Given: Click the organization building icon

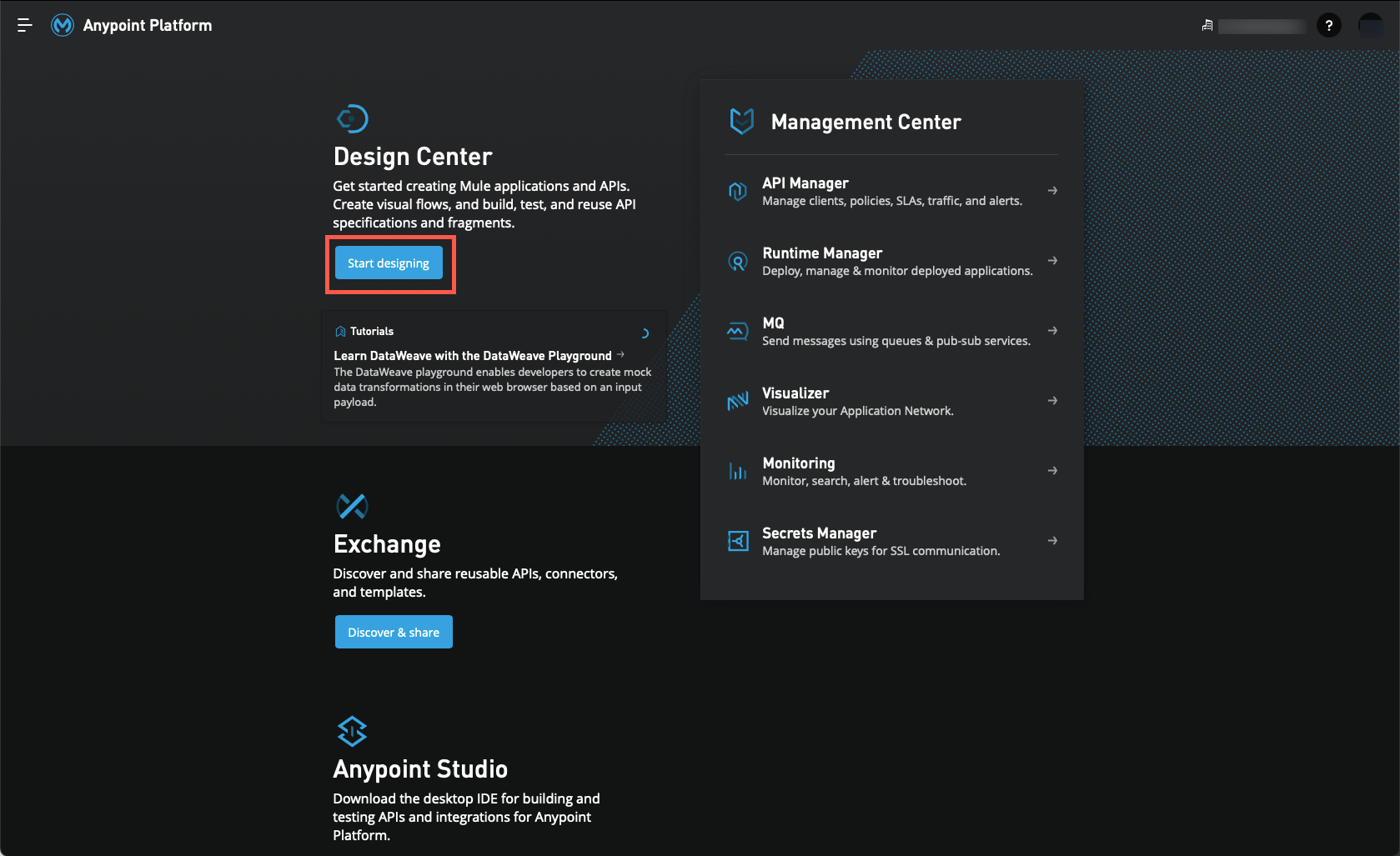Looking at the screenshot, I should tap(1207, 26).
